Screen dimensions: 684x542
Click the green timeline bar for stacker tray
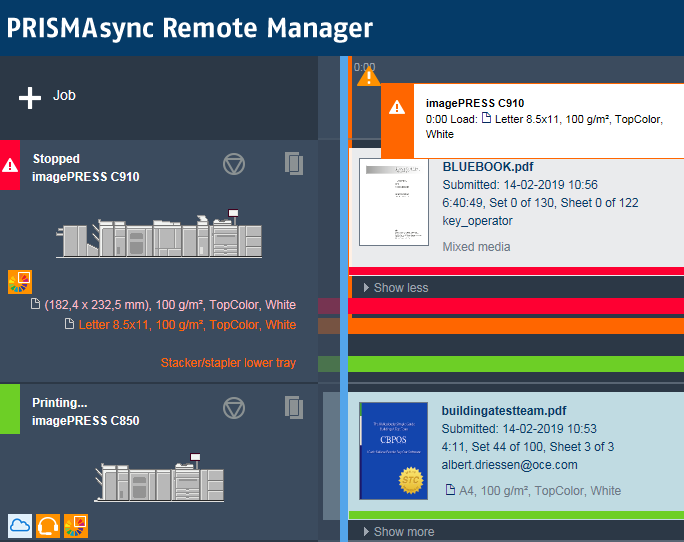coord(516,364)
